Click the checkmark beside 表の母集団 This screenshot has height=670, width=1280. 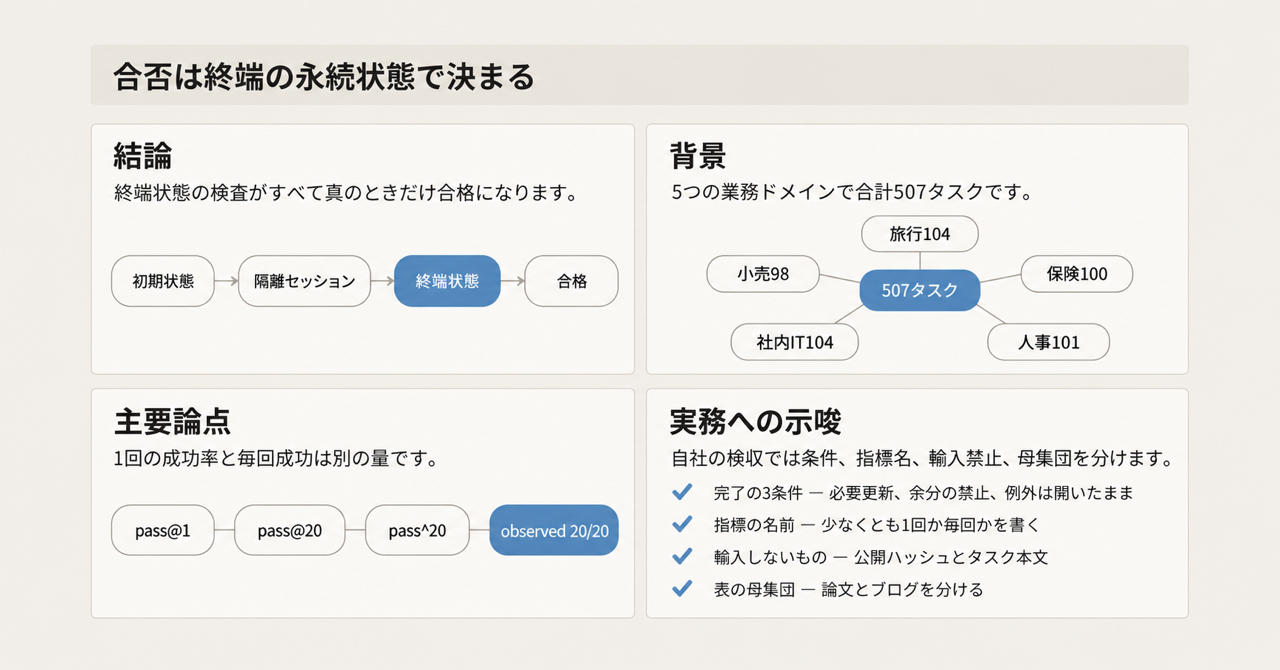(683, 589)
